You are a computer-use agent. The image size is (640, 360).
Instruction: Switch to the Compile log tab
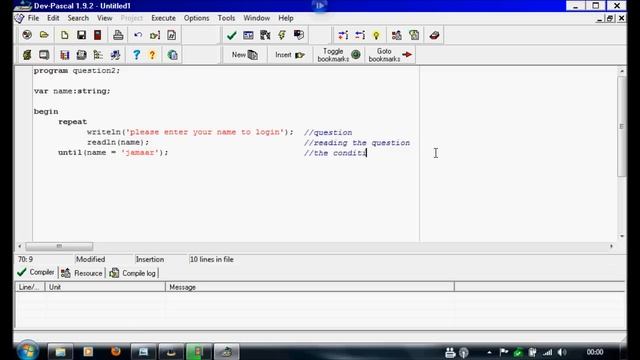133,273
